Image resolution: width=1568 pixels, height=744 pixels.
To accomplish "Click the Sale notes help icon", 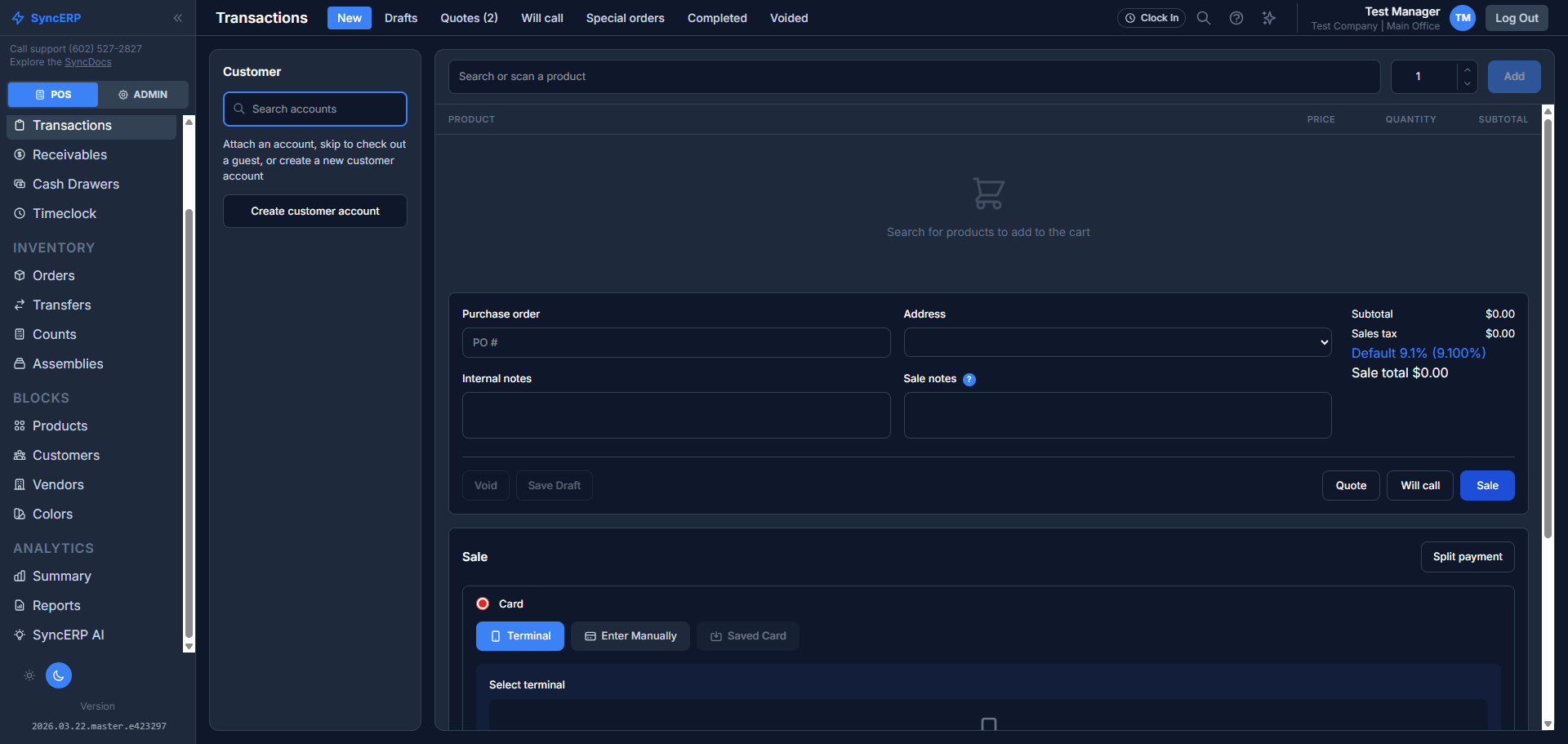I will (x=969, y=379).
